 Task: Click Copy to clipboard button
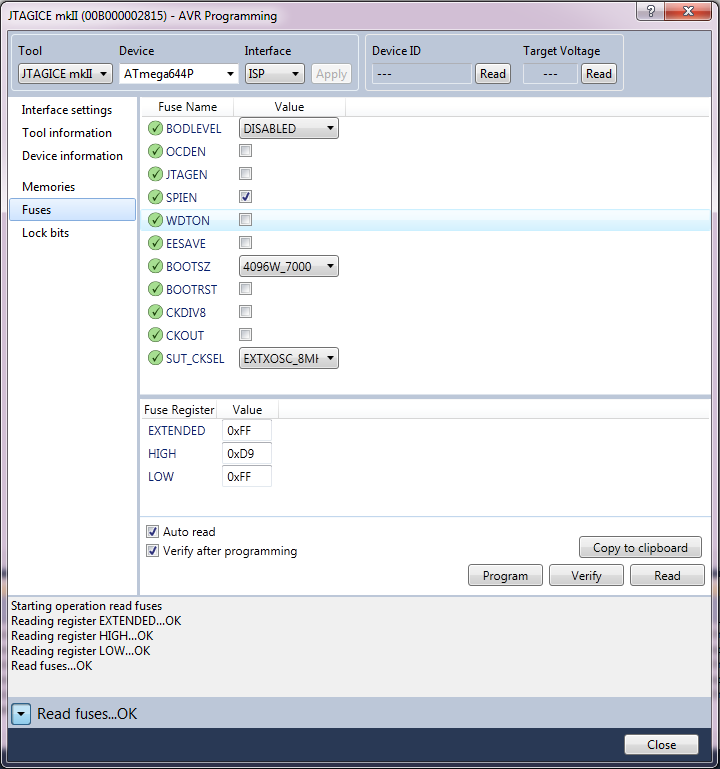click(x=640, y=547)
